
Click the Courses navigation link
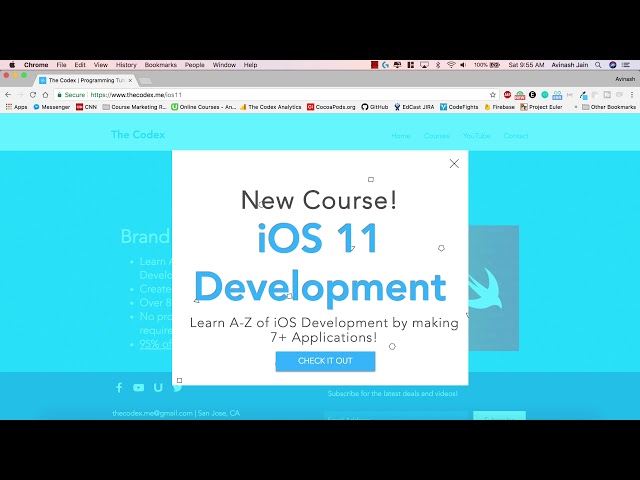436,136
